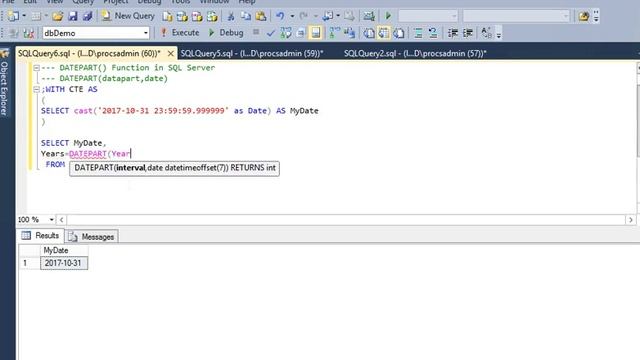Click the MyDate column header

click(x=64, y=251)
